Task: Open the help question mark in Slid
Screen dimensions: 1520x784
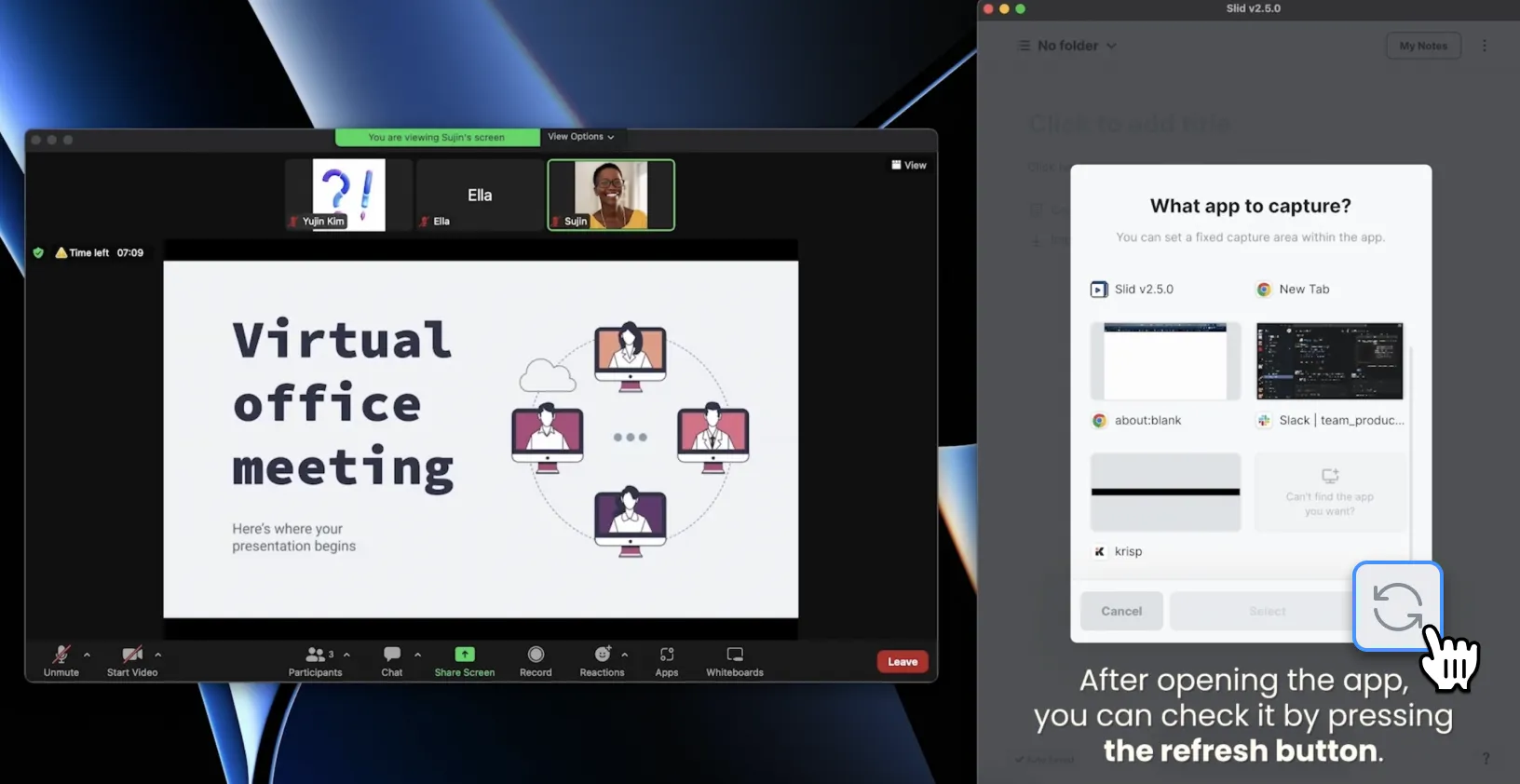Action: [x=1486, y=759]
